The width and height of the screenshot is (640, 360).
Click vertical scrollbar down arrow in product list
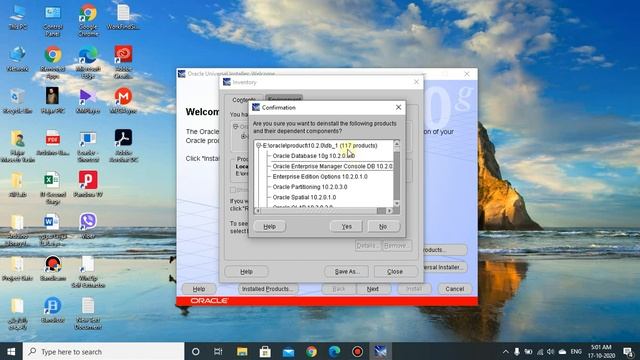tap(396, 203)
